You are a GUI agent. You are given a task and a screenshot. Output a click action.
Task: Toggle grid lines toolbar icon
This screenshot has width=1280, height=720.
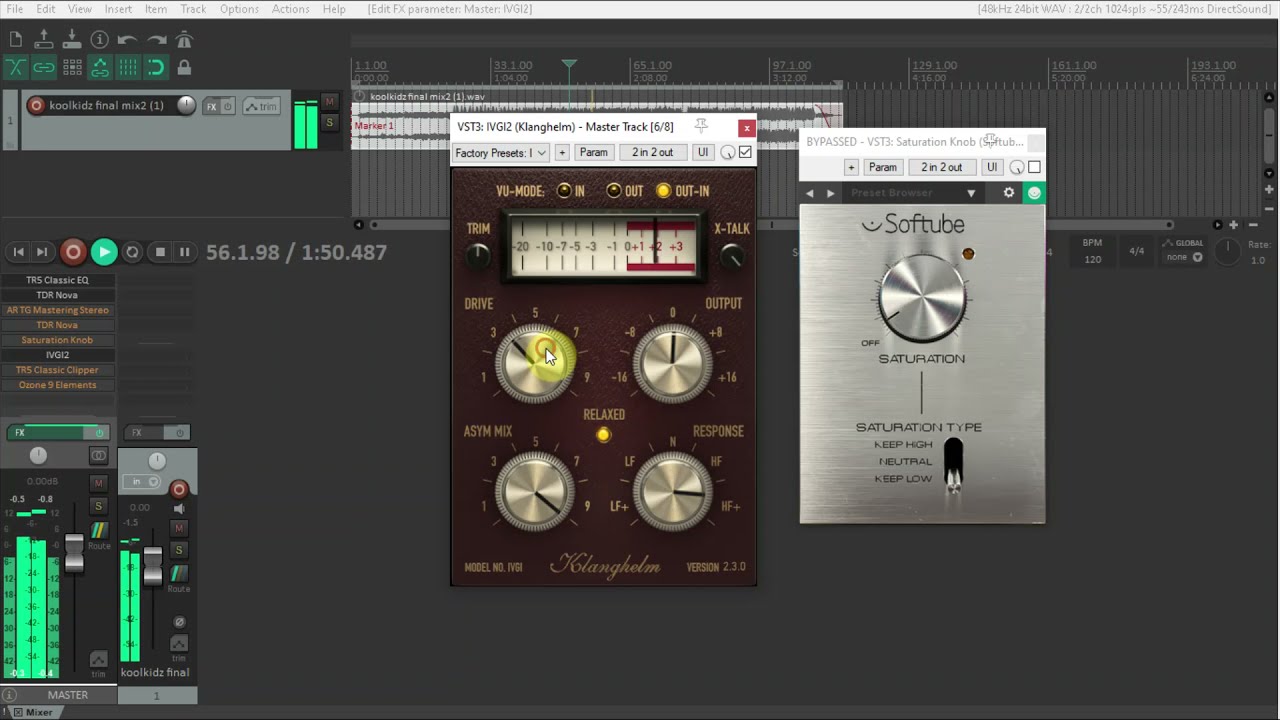click(x=128, y=68)
